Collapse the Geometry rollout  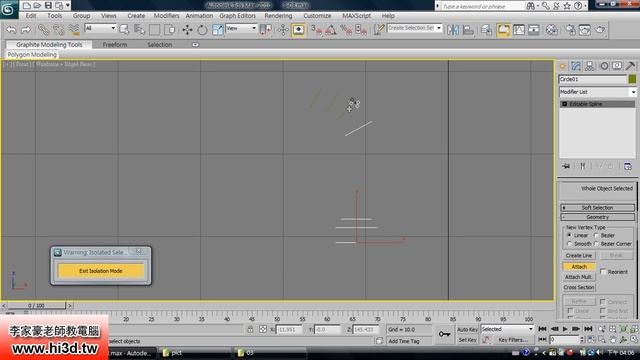597,217
